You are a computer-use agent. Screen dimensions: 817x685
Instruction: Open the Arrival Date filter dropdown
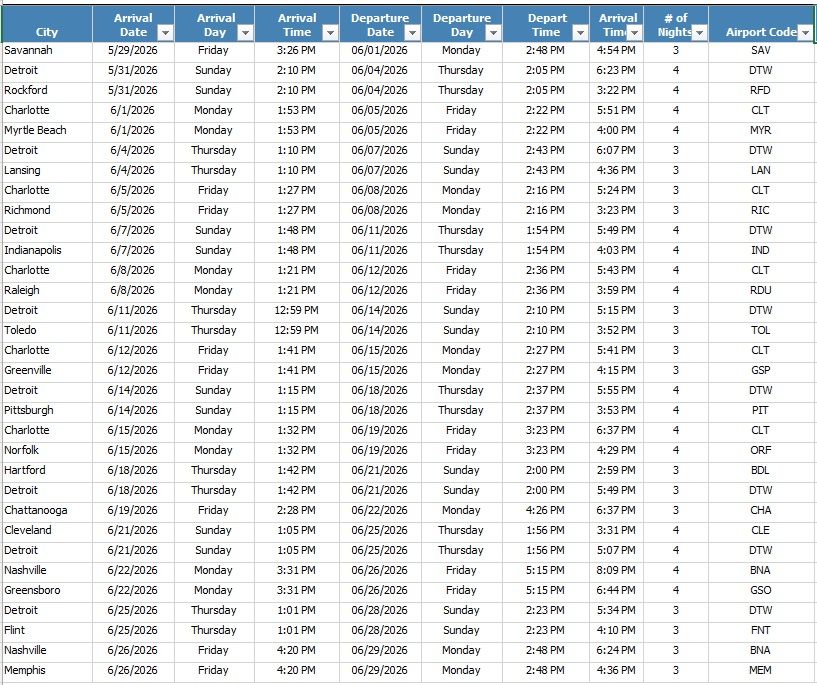point(165,33)
